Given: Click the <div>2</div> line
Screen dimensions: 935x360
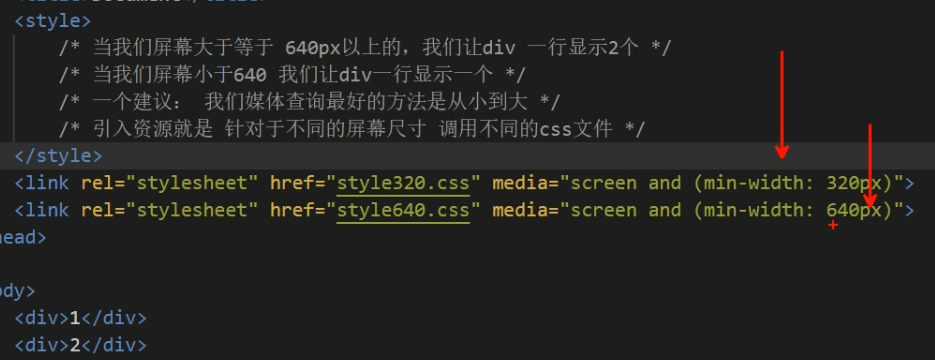Looking at the screenshot, I should click(x=81, y=345).
